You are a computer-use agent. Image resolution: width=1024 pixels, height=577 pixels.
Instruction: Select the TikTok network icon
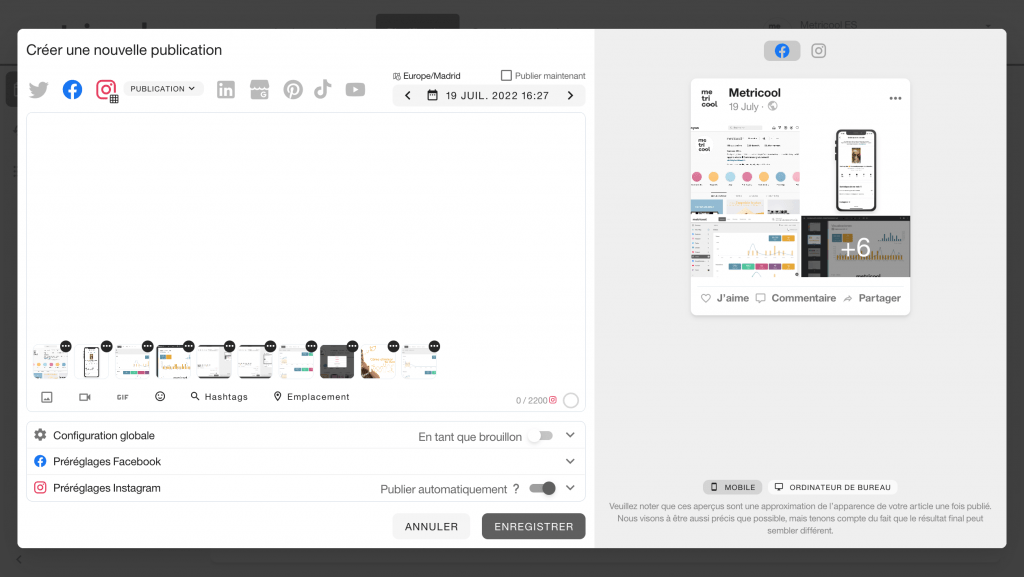tap(323, 89)
